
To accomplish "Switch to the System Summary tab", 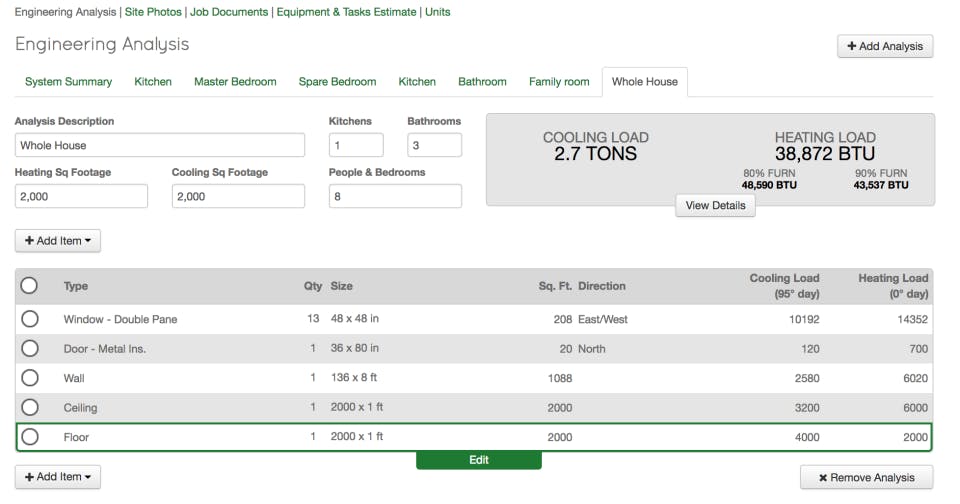I will 69,81.
